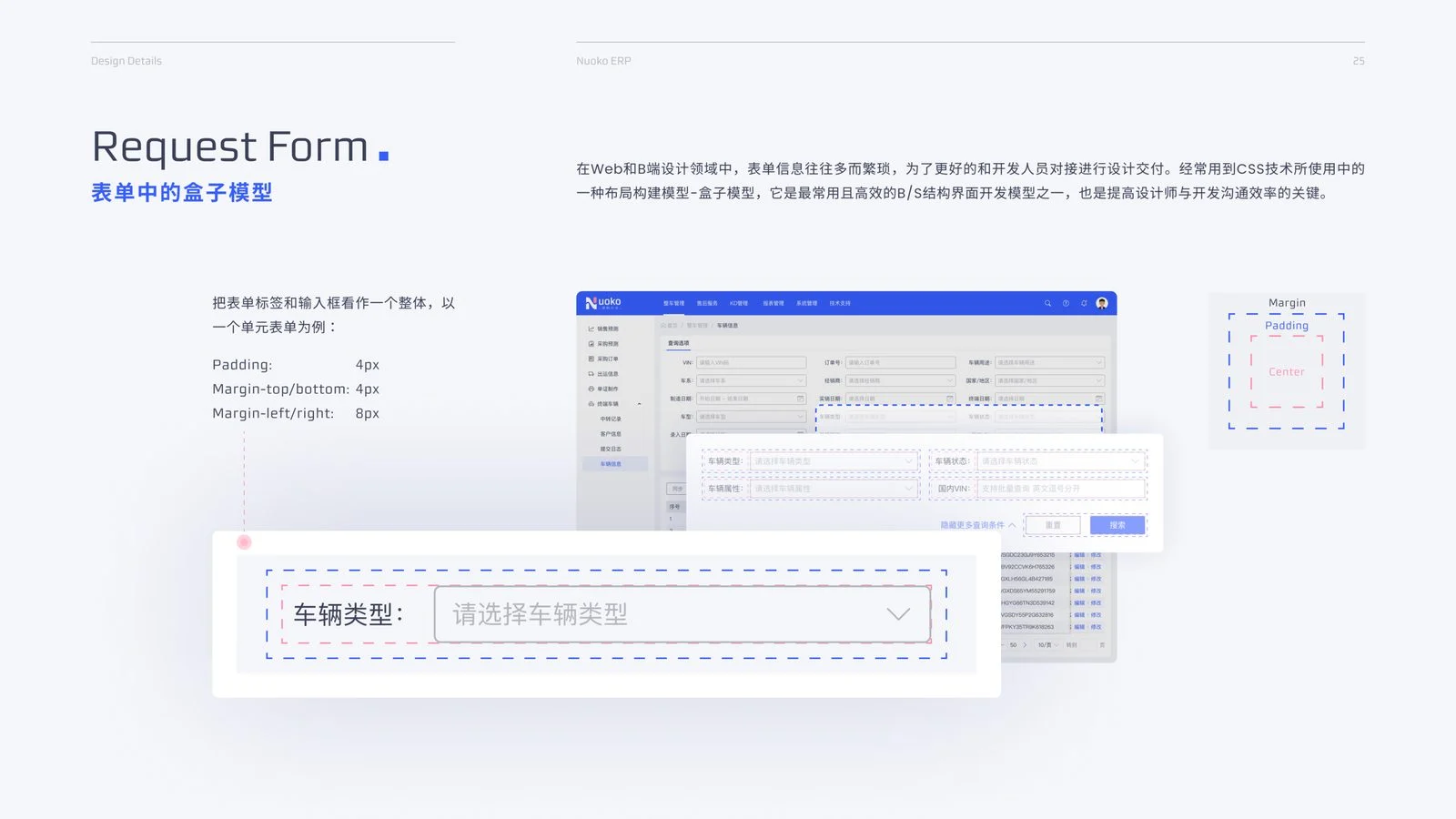Open the 车辆属性 dropdown in popup card
The image size is (1456, 819).
click(x=833, y=489)
